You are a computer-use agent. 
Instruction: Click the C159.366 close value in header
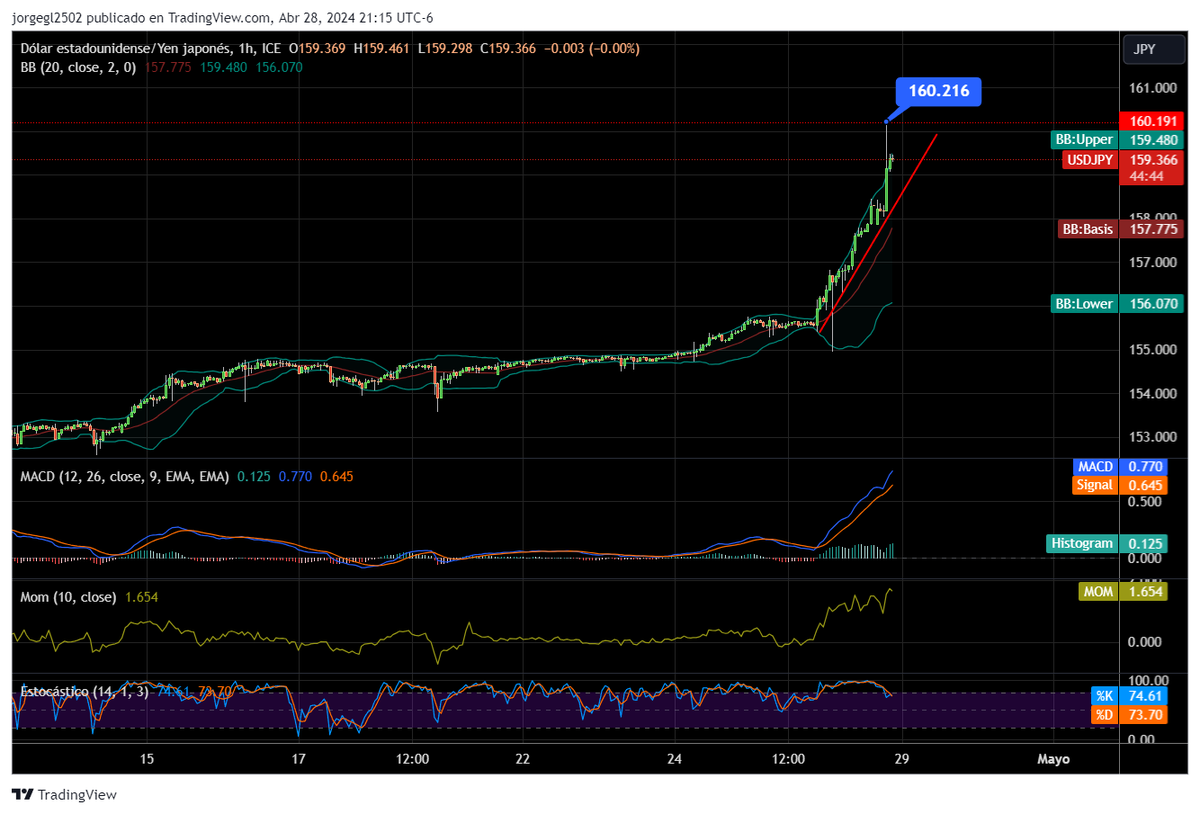point(509,48)
